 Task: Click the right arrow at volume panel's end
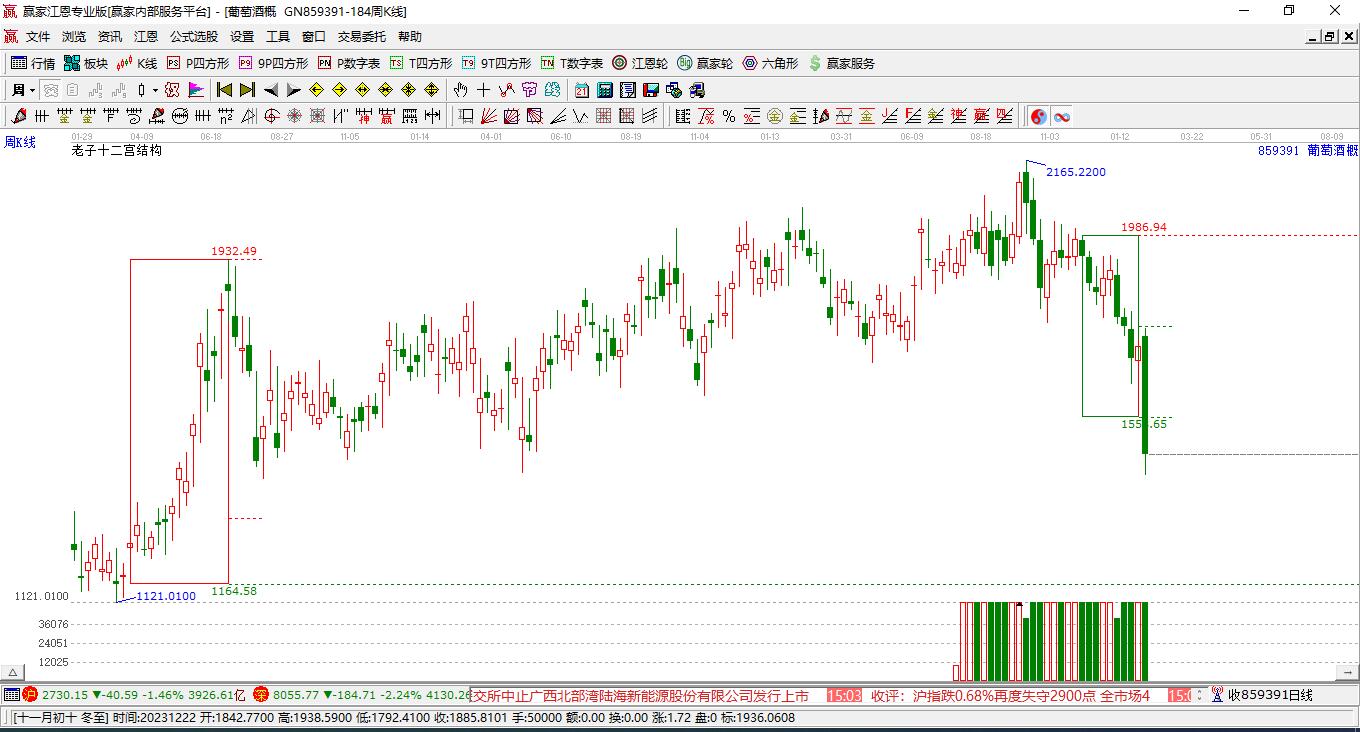click(1349, 673)
